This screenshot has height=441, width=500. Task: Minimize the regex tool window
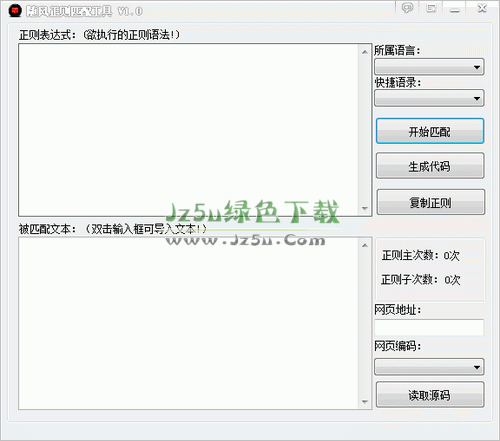click(455, 9)
